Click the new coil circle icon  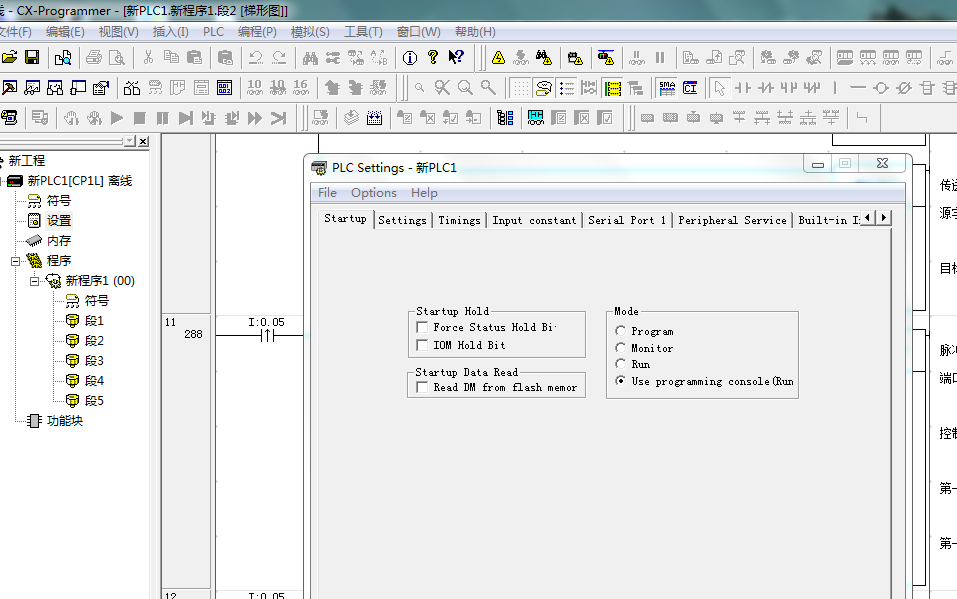[x=881, y=88]
